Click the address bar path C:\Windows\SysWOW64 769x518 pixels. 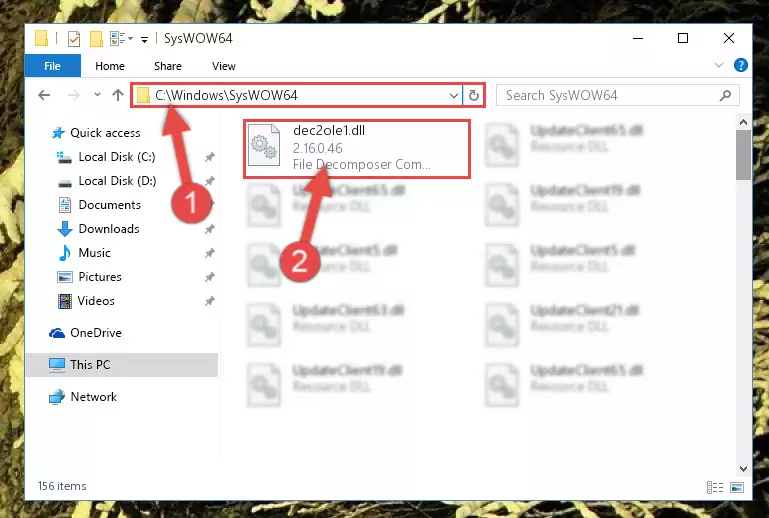[226, 95]
